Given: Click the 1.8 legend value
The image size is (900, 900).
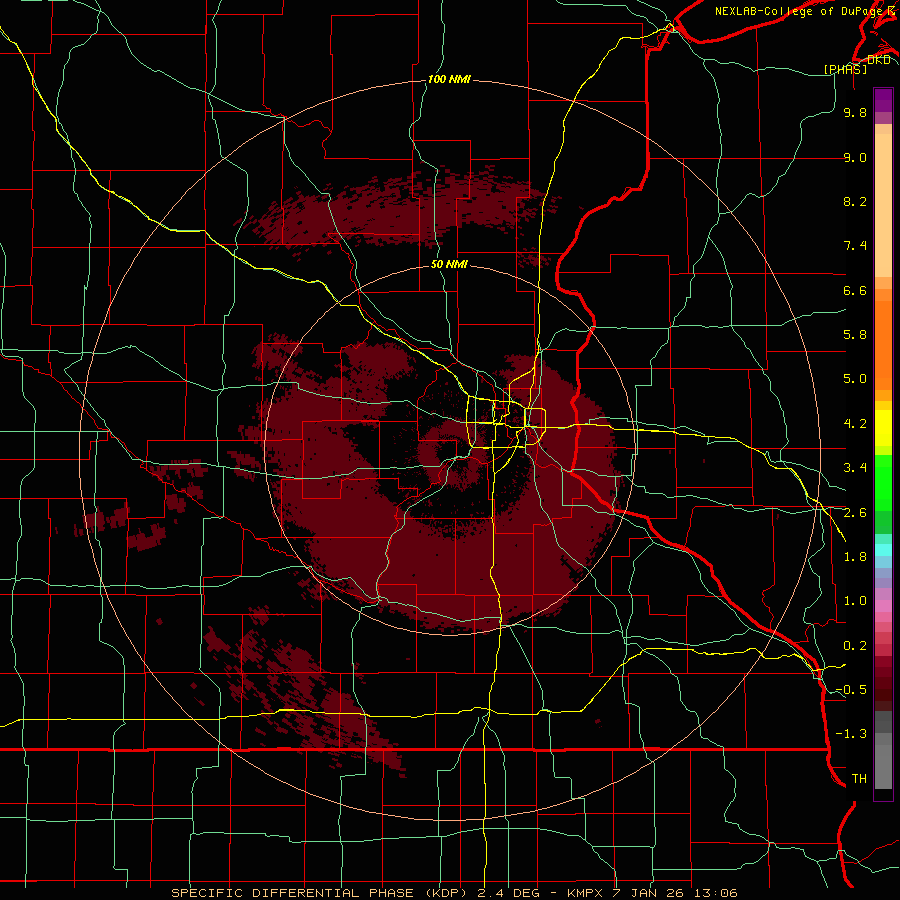Looking at the screenshot, I should [x=855, y=557].
